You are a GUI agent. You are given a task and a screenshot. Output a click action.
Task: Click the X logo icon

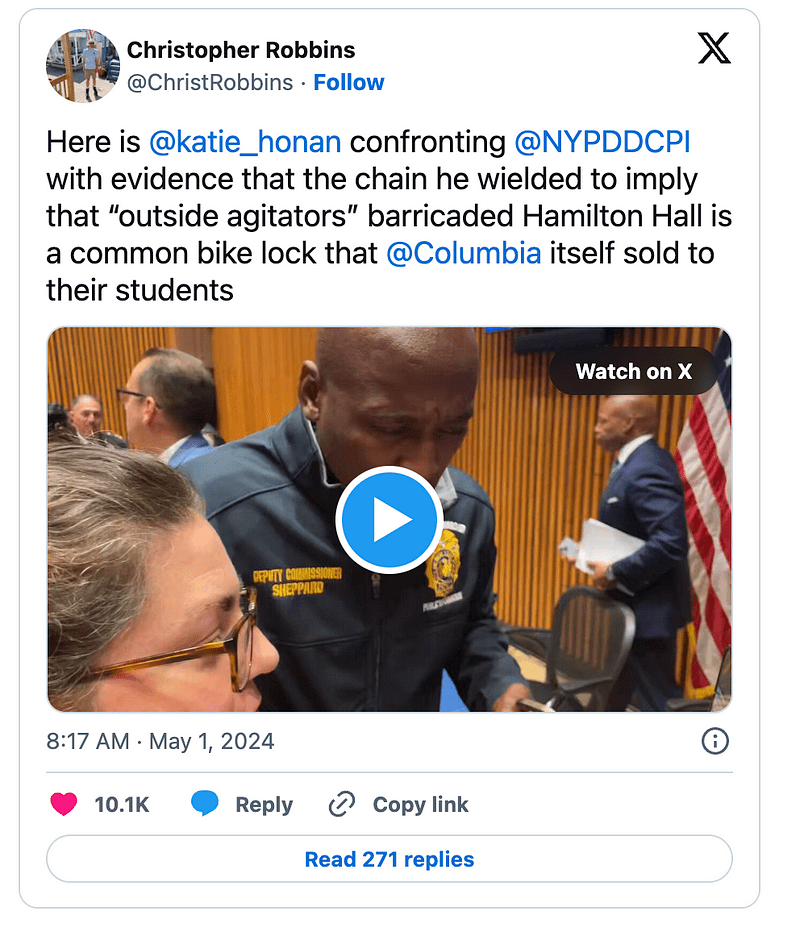point(714,48)
